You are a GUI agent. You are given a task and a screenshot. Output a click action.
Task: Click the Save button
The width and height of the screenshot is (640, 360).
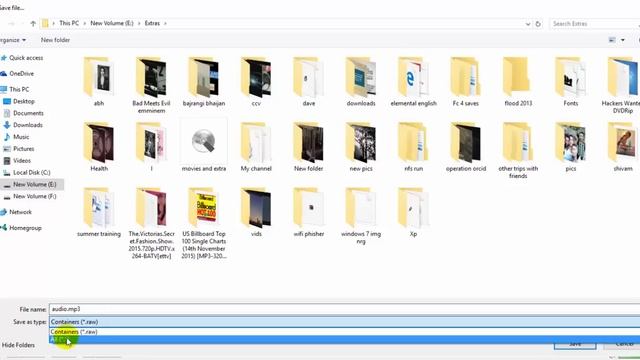575,345
